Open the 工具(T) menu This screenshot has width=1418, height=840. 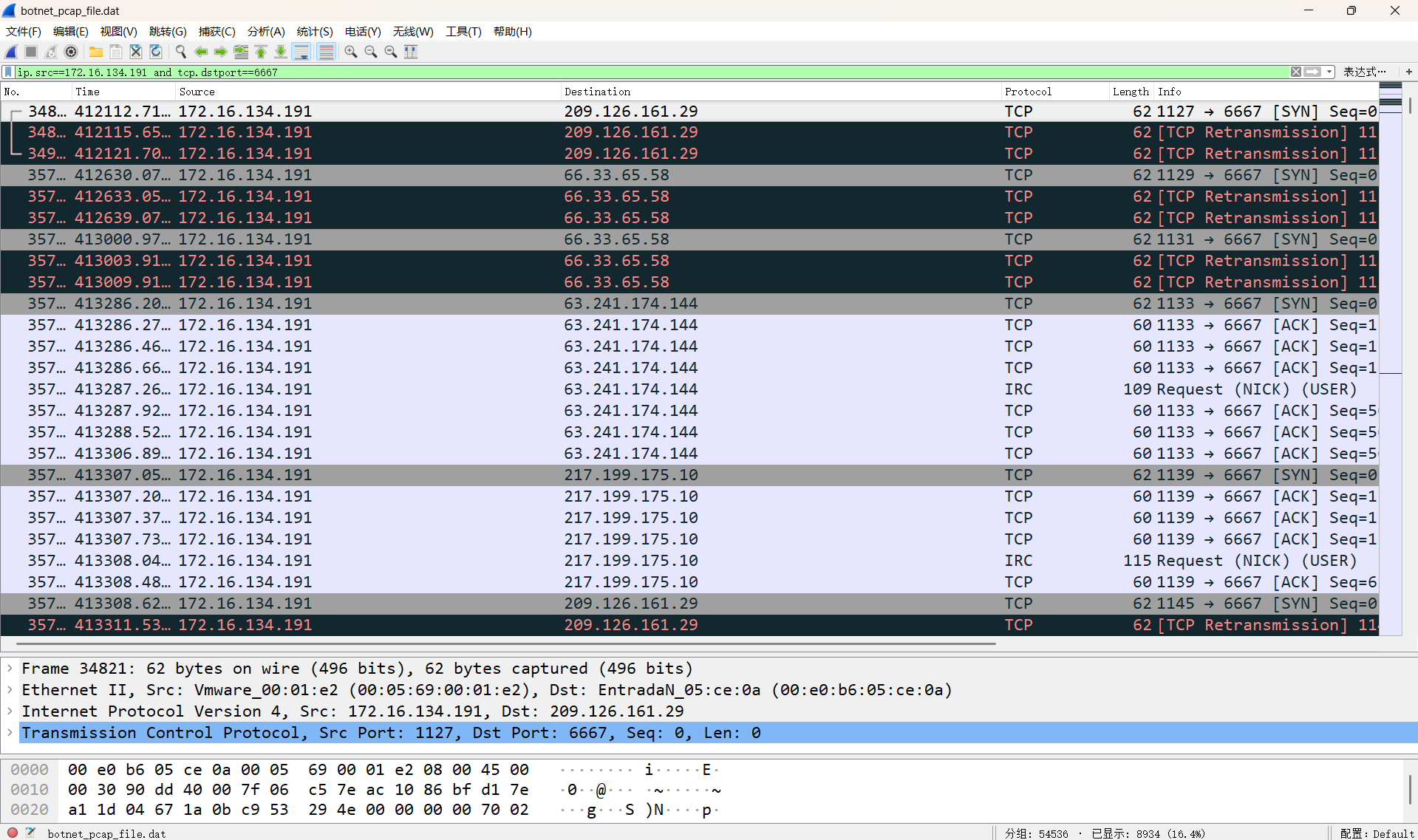point(463,31)
